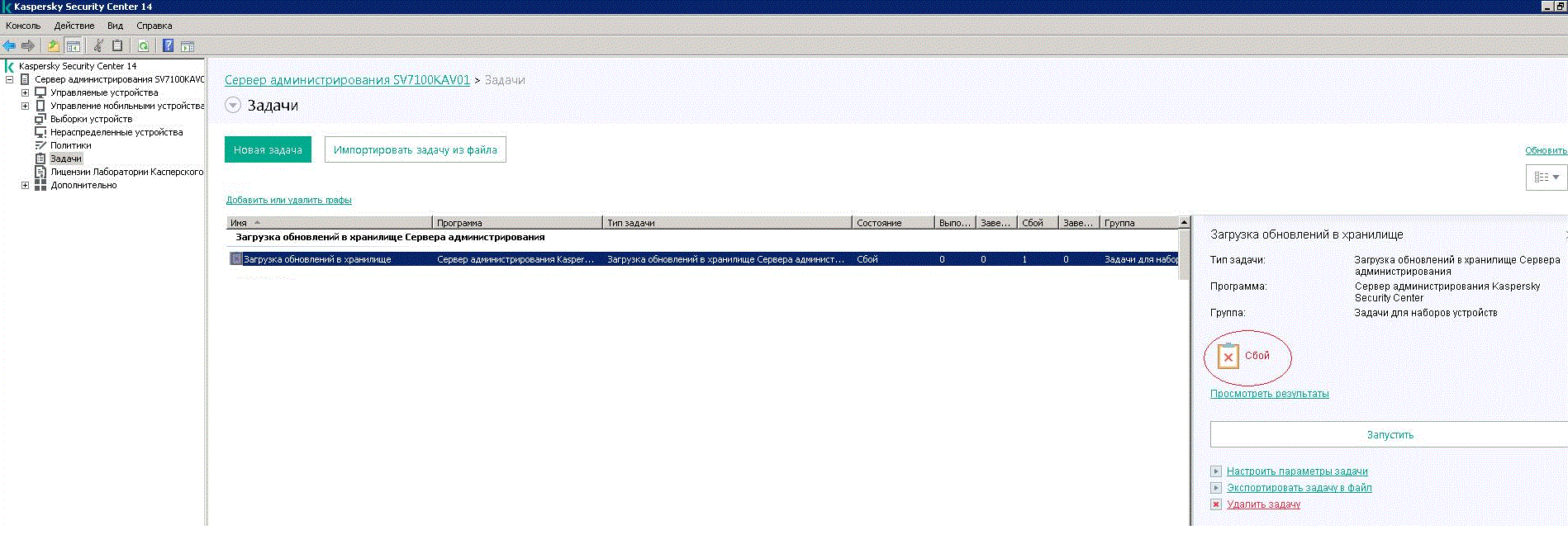Click the task row icon beside Загрузка обновлений
1568x535 pixels.
tap(236, 259)
